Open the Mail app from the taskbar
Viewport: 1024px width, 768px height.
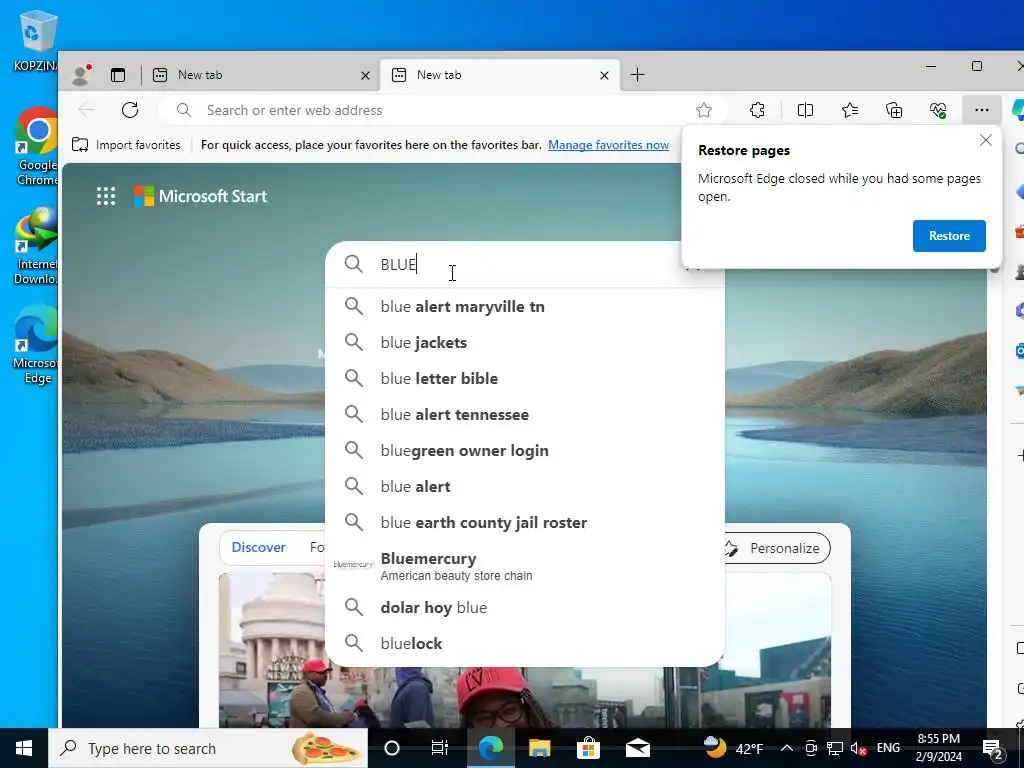point(637,748)
